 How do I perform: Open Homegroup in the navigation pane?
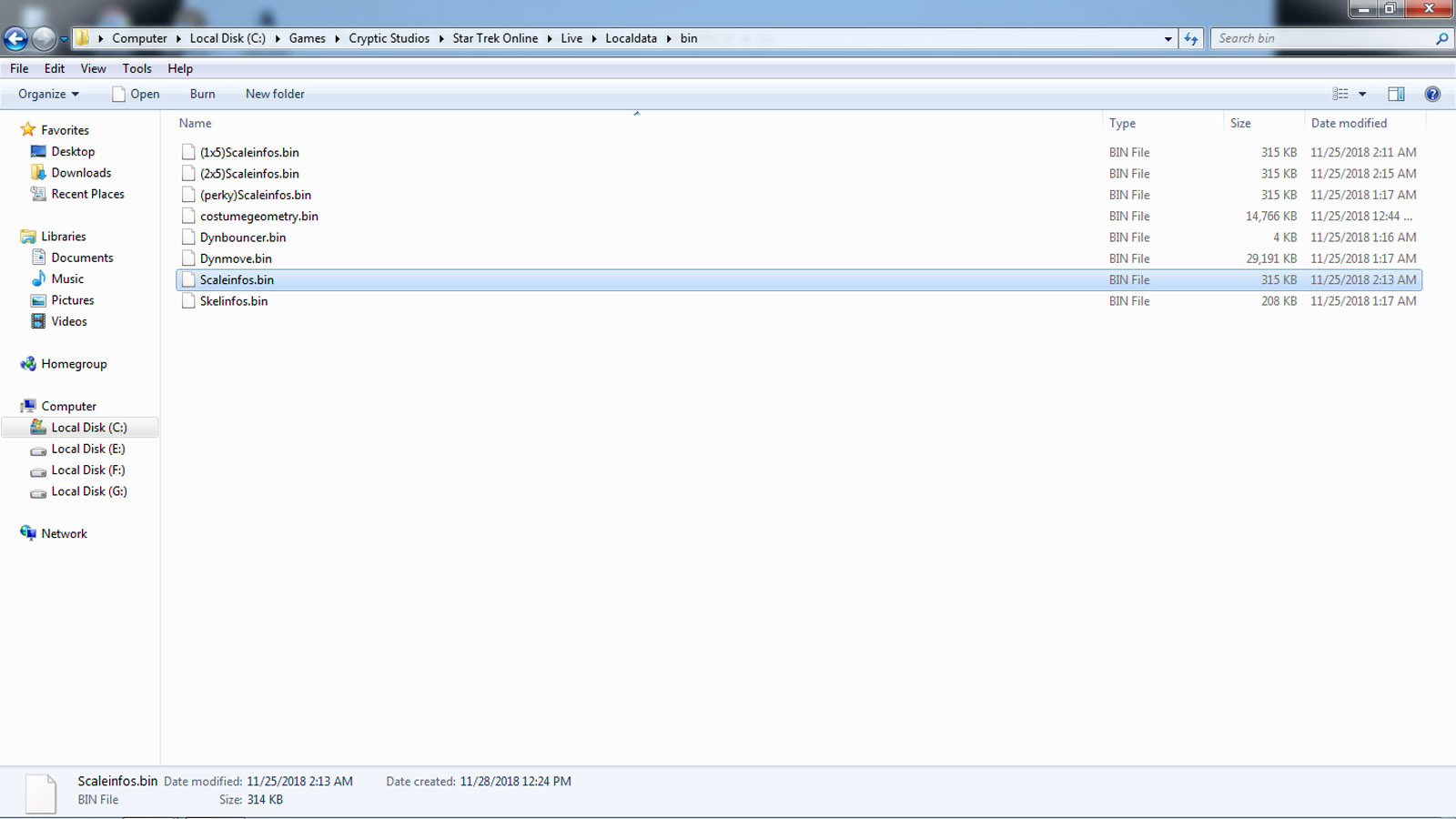tap(74, 364)
